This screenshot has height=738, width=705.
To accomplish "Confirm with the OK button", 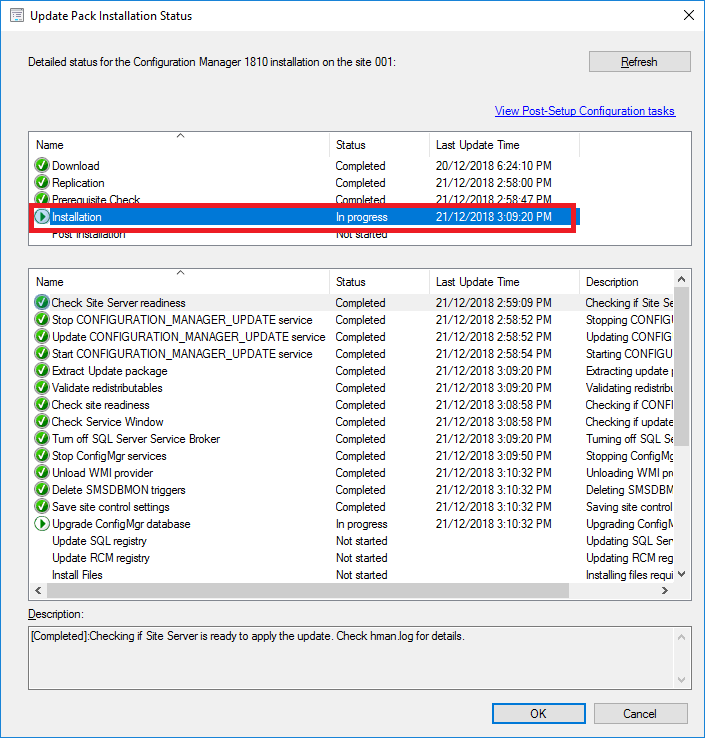I will 538,714.
